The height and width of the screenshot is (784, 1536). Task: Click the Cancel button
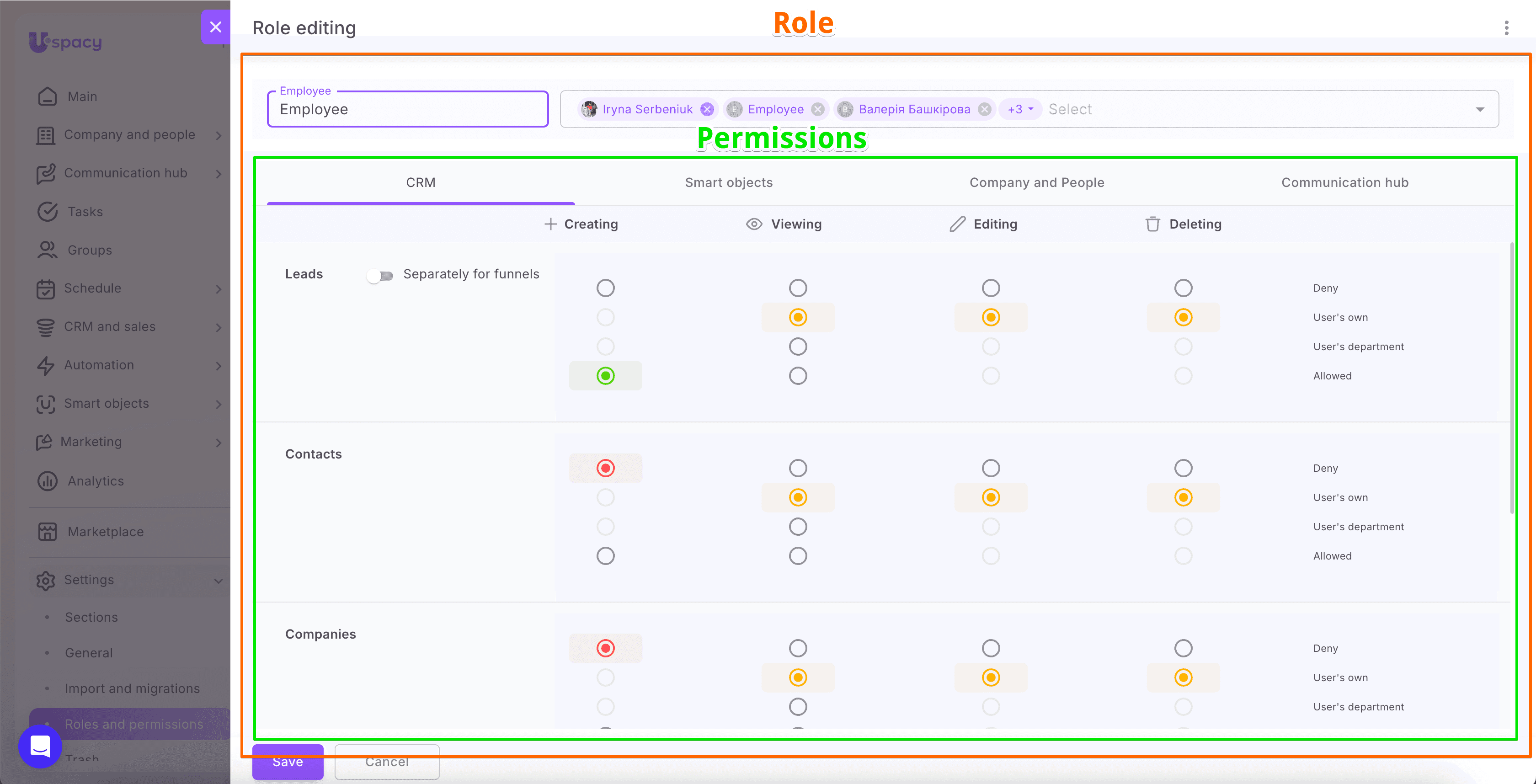click(387, 761)
